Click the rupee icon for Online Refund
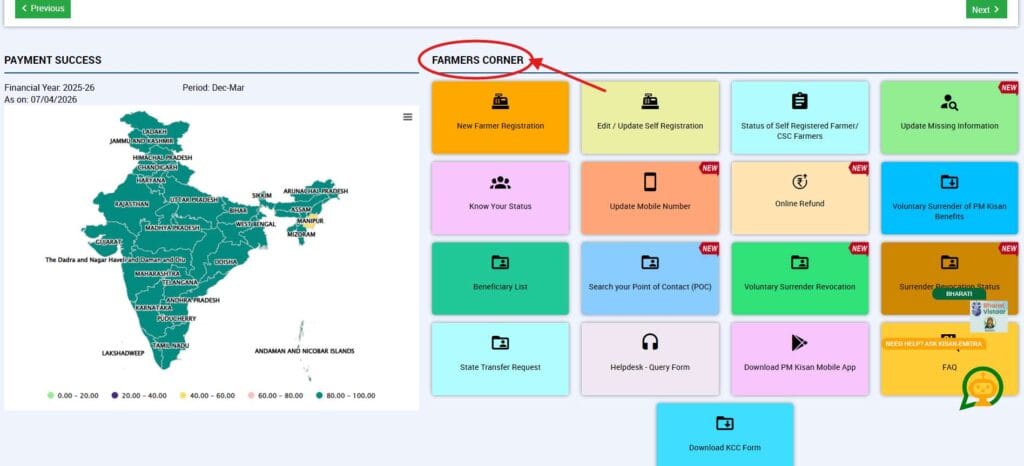The image size is (1024, 466). pos(799,181)
